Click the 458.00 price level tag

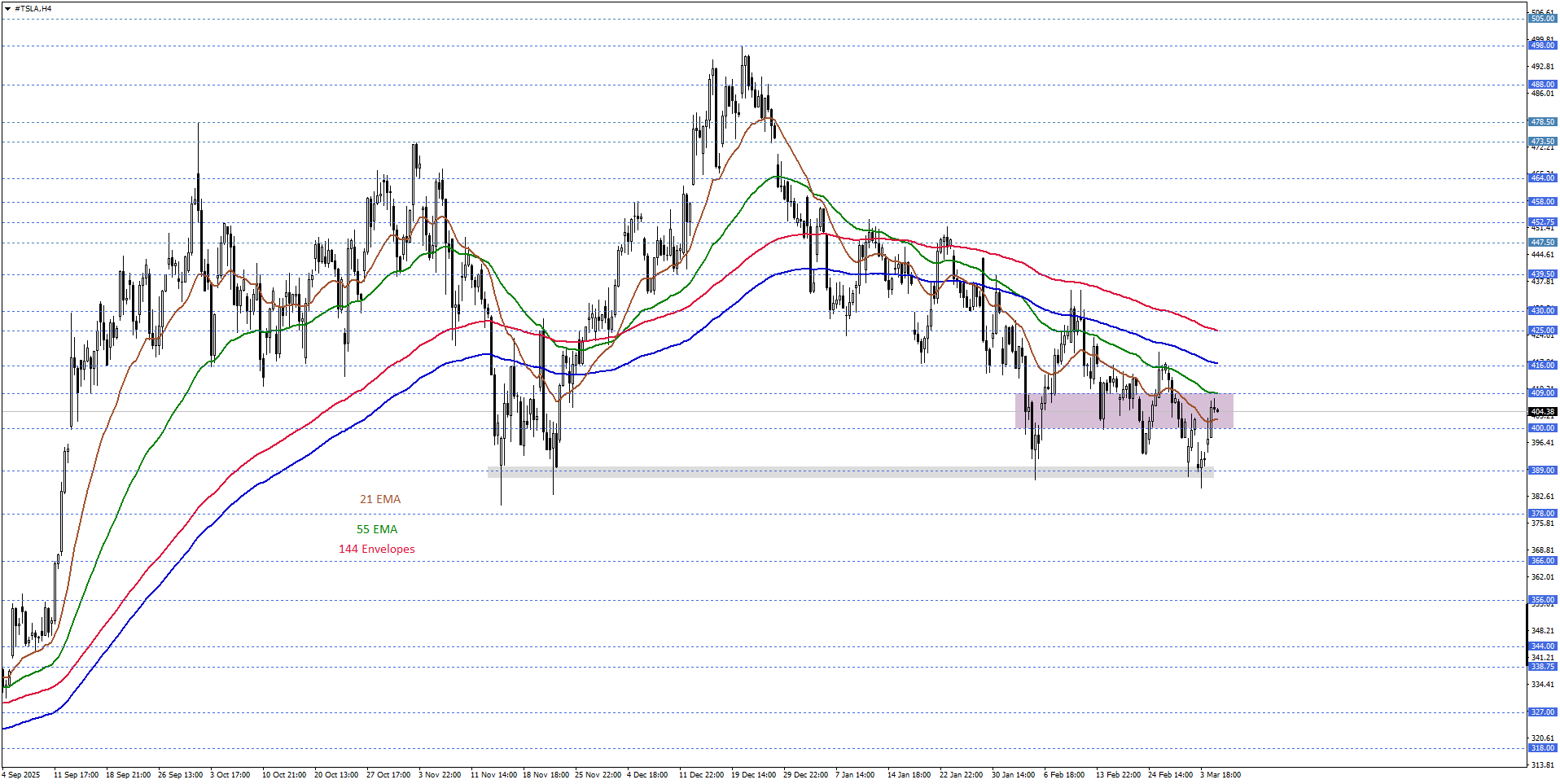1542,202
